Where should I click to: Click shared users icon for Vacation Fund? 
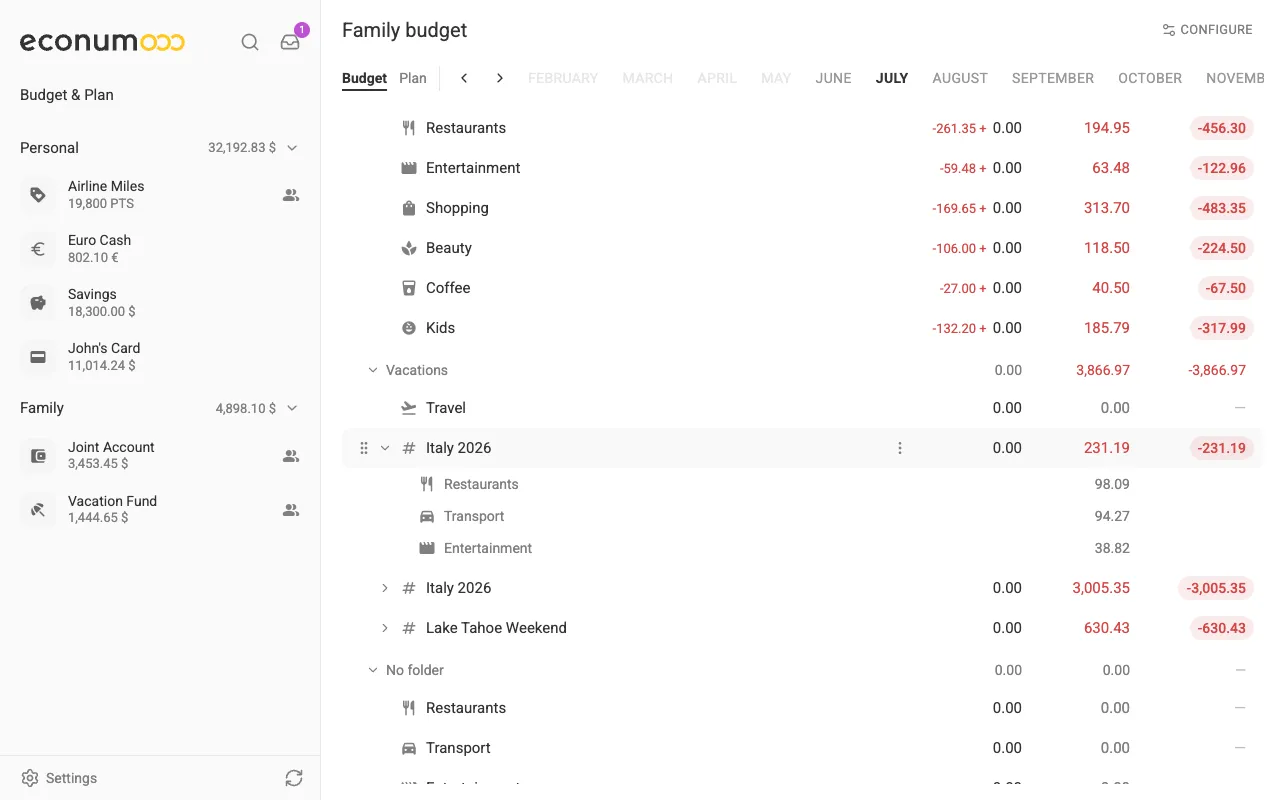coord(291,510)
